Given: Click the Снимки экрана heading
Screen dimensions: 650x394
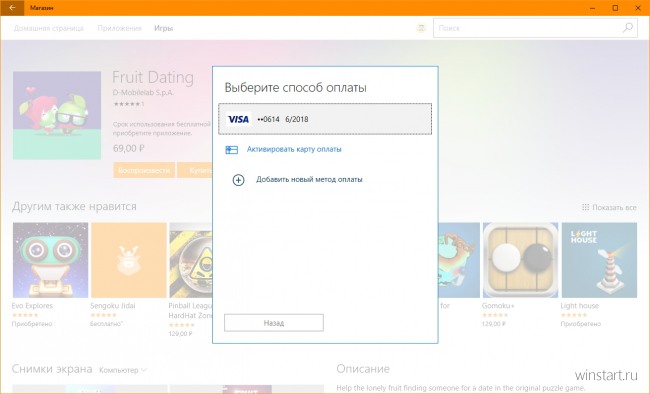Looking at the screenshot, I should pos(52,369).
